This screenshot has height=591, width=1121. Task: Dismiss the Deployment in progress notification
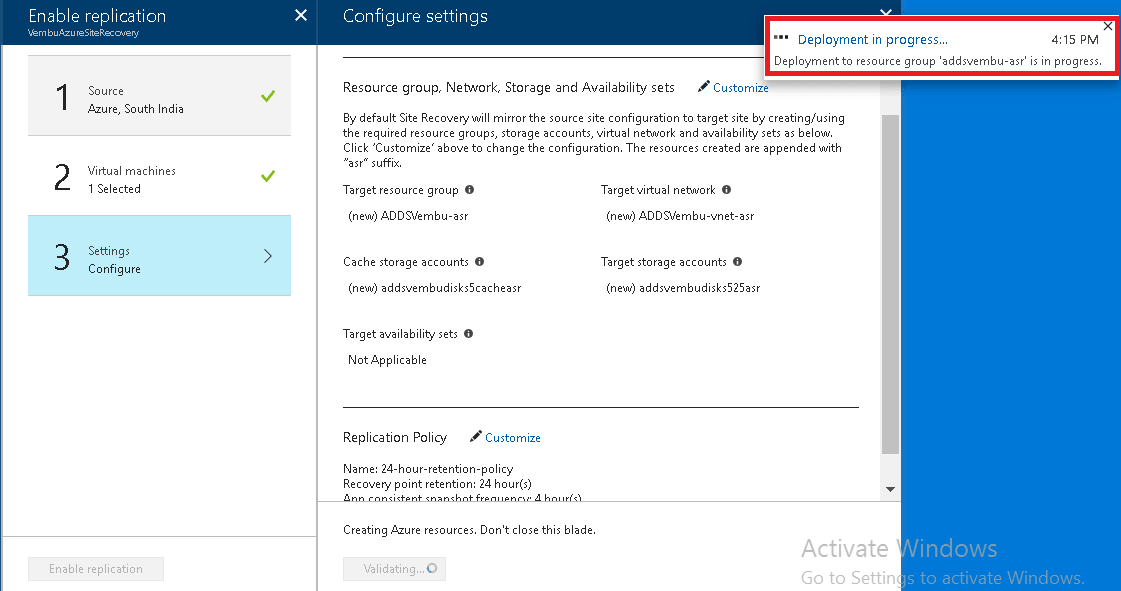1107,26
